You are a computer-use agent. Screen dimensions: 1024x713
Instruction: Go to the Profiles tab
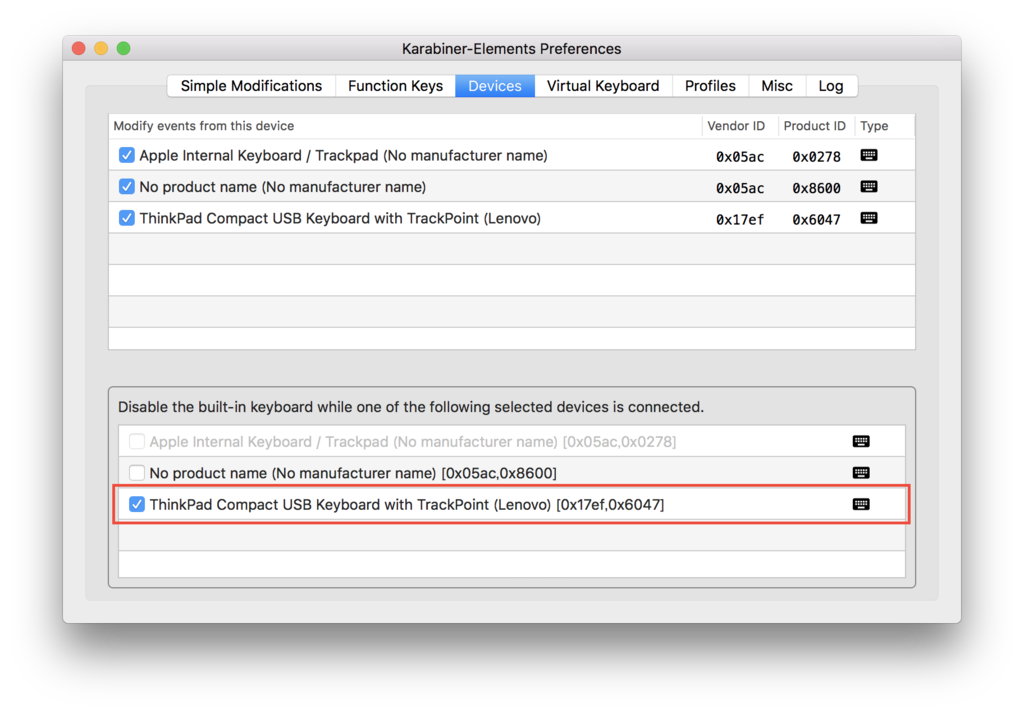pos(710,86)
